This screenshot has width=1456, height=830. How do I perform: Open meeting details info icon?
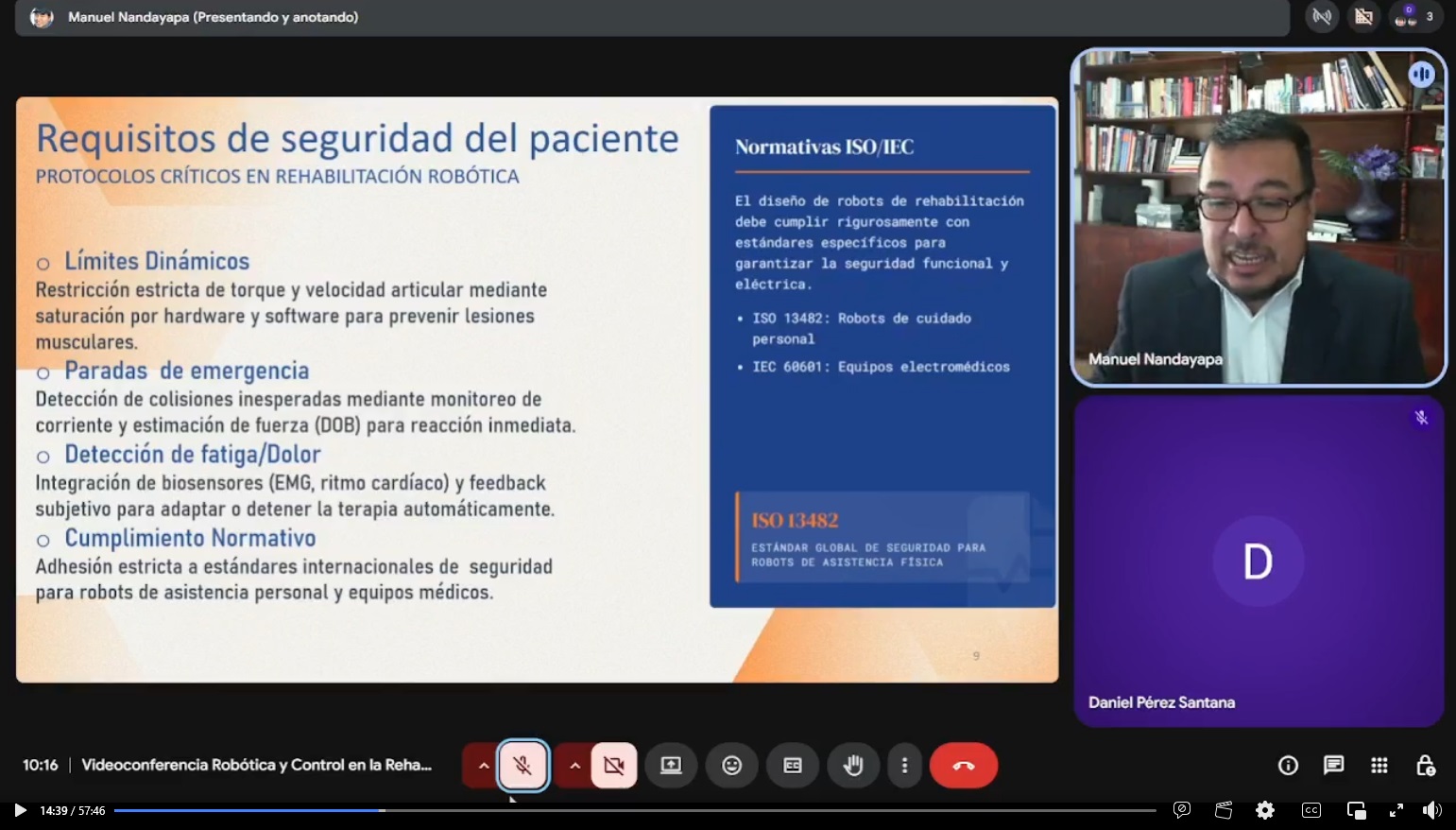(1288, 766)
